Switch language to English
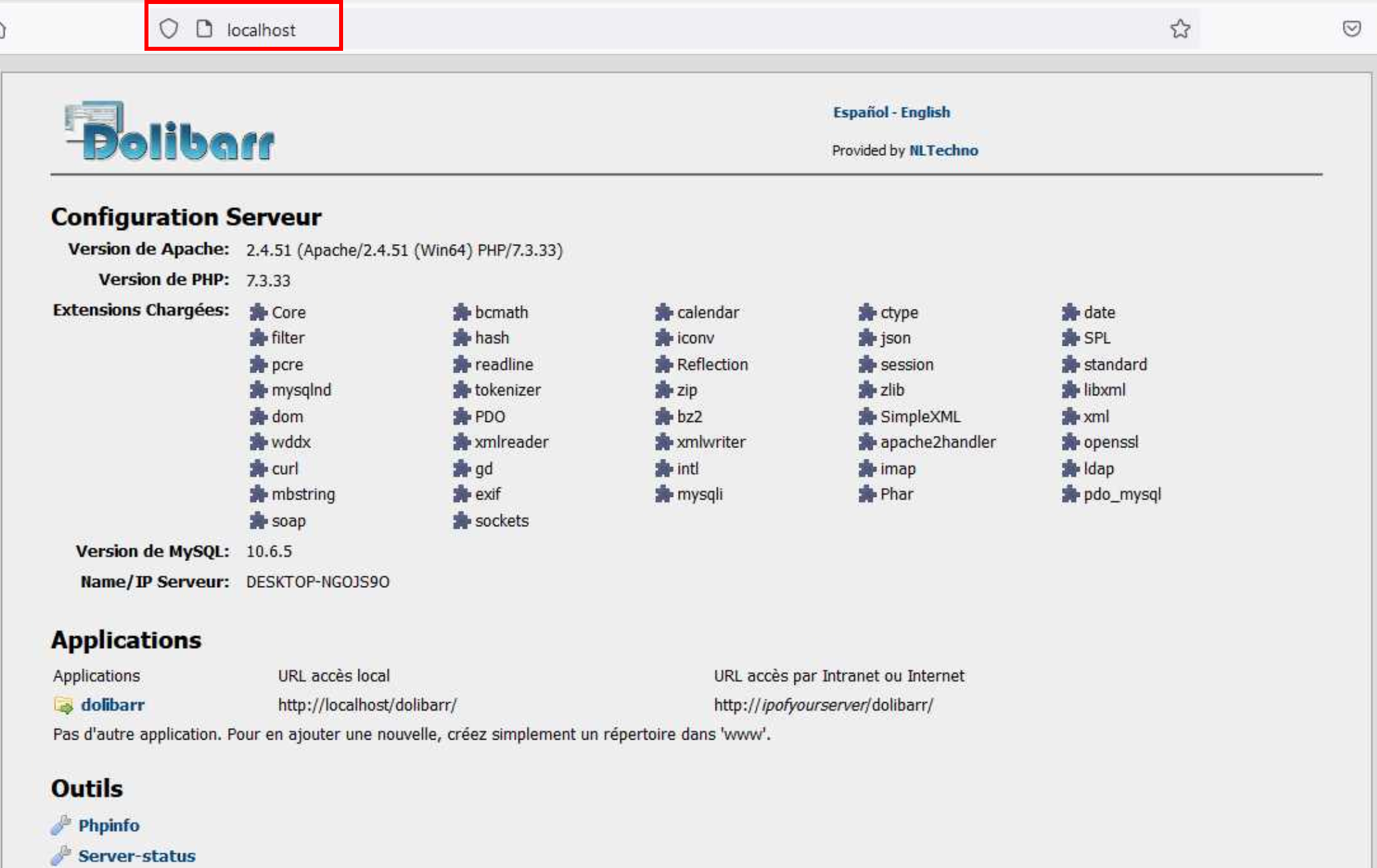The height and width of the screenshot is (868, 1377). click(925, 112)
